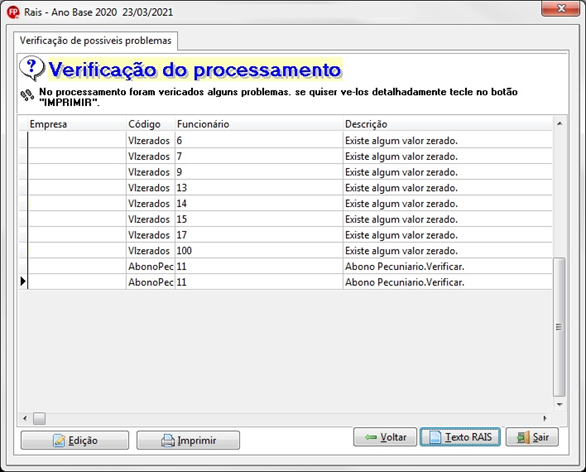The image size is (586, 472).
Task: Click the vertical scrollbar thumb
Action: [x=559, y=327]
